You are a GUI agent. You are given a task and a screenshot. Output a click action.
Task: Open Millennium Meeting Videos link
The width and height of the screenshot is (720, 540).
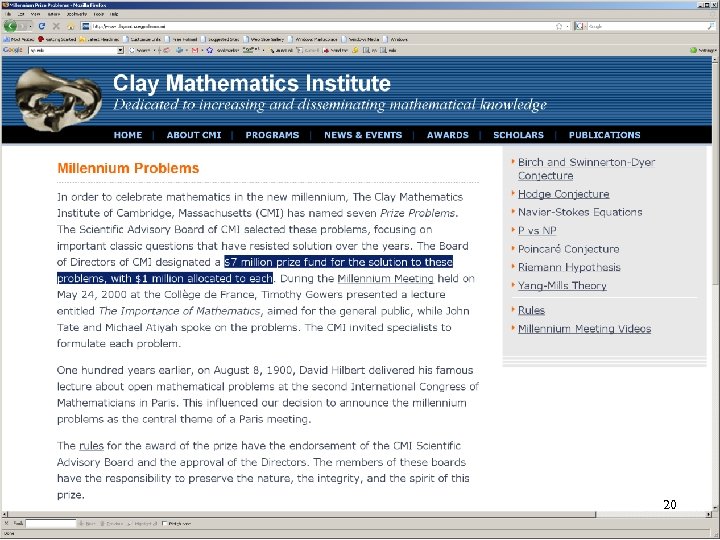[x=585, y=329]
